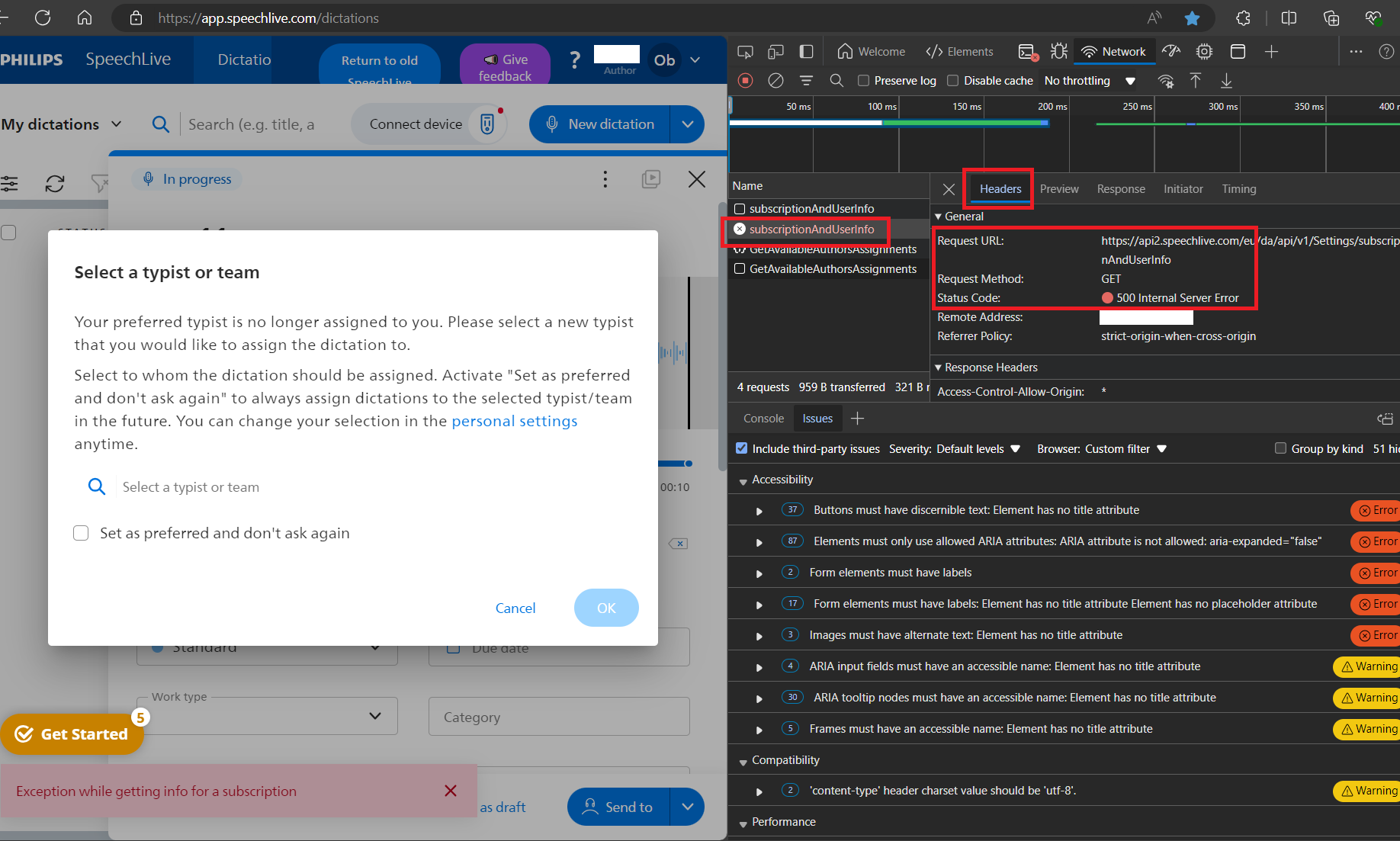Switch to the Initiator tab
Image resolution: width=1400 pixels, height=841 pixels.
pos(1183,189)
